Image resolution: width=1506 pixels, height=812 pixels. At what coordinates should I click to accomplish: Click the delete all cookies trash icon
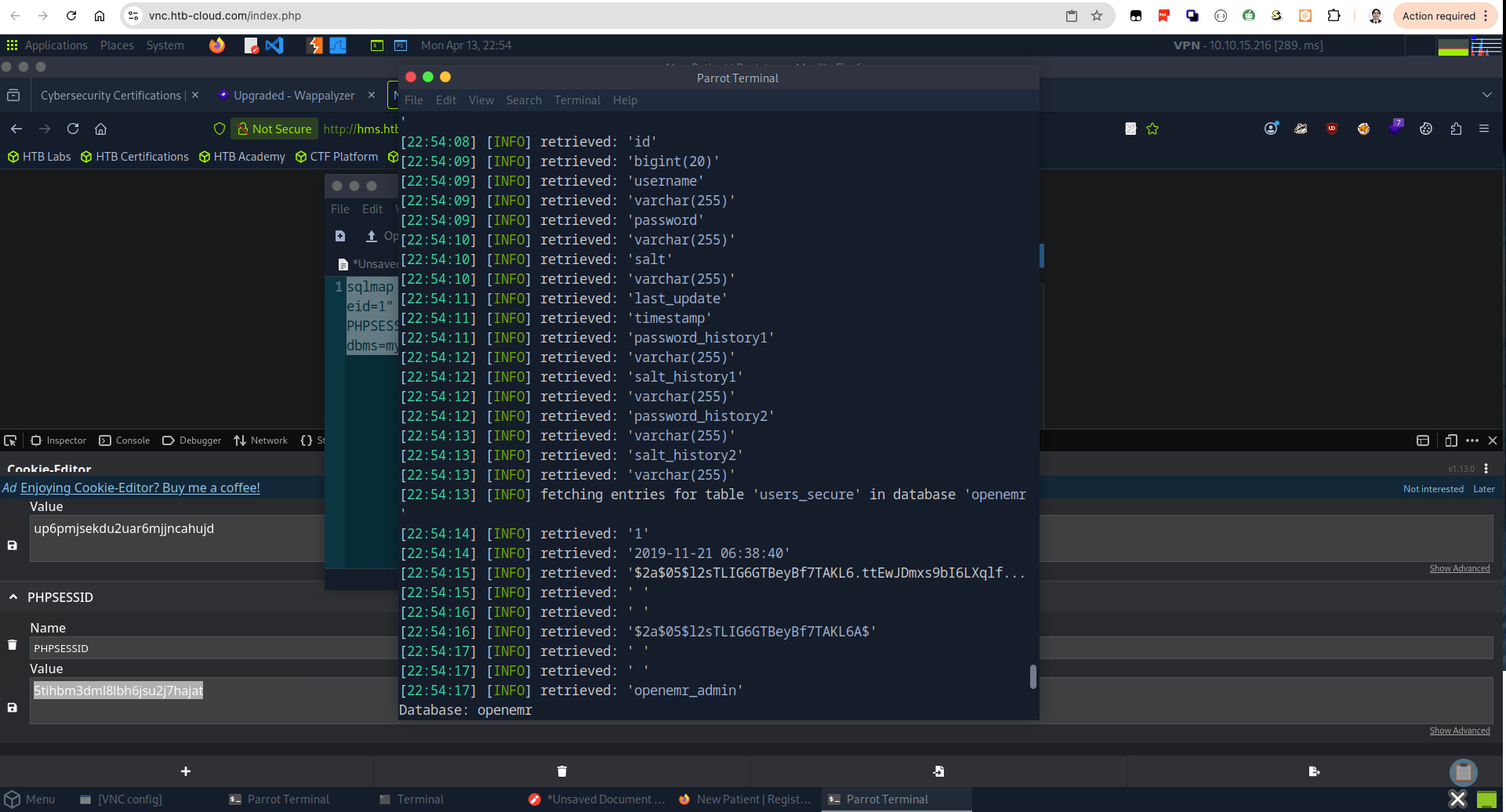click(562, 771)
